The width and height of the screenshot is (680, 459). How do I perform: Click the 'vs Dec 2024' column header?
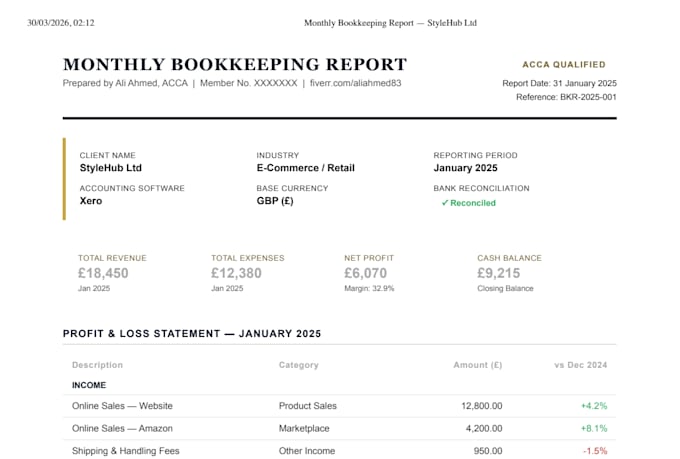coord(581,365)
